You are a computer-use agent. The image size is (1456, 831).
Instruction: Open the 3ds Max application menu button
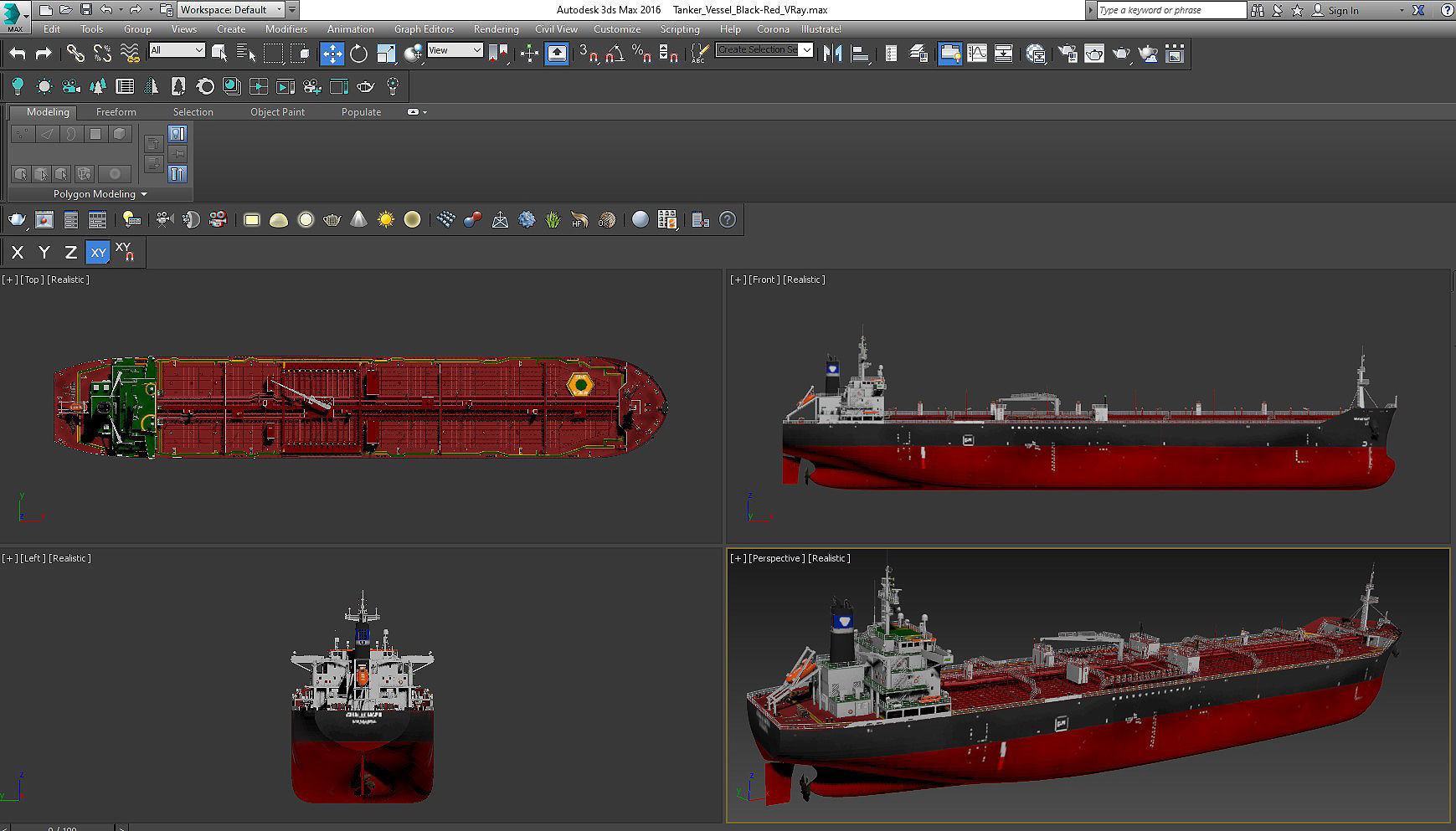coord(14,15)
